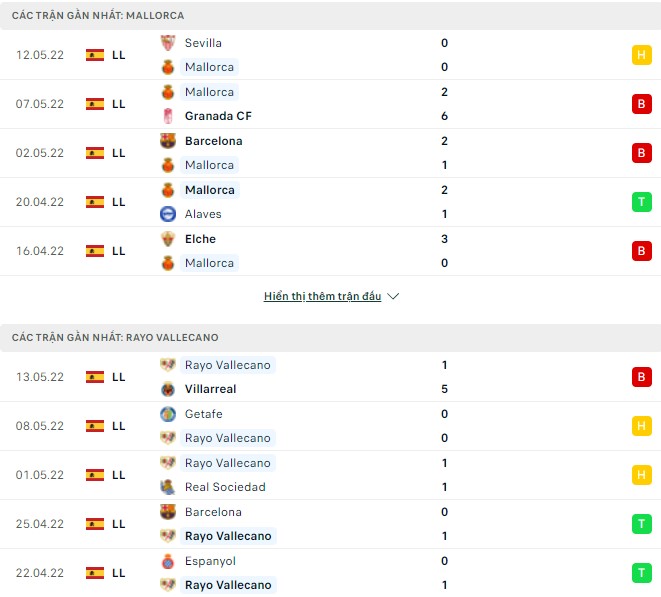
Task: Click the Alaves team crest icon
Action: (x=168, y=214)
